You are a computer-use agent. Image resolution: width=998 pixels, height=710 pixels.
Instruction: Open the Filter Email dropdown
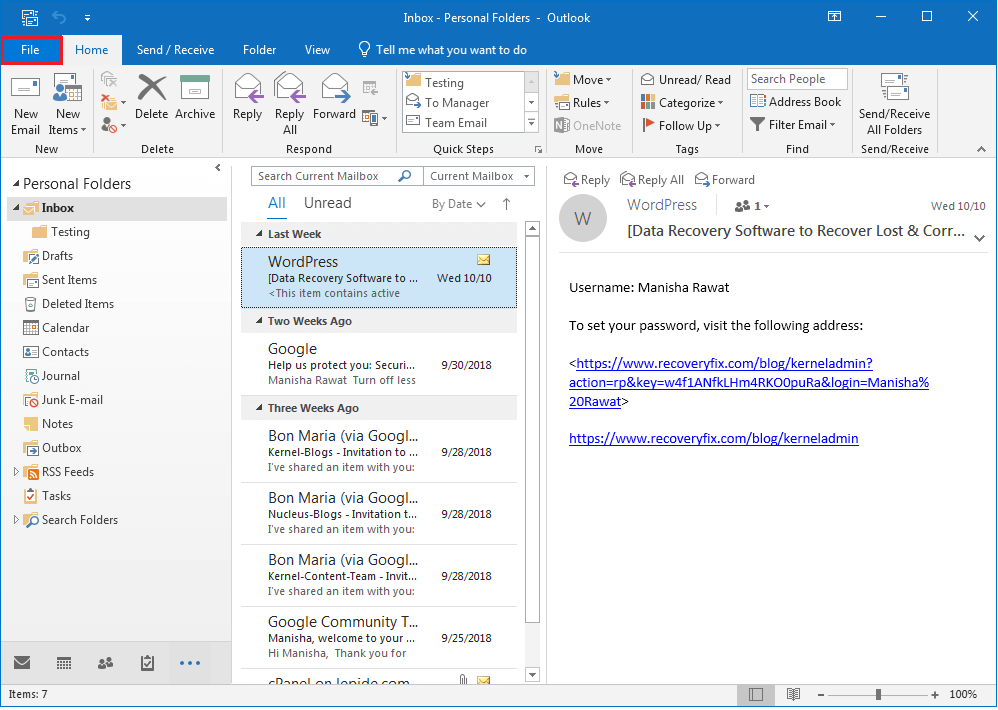[x=792, y=125]
